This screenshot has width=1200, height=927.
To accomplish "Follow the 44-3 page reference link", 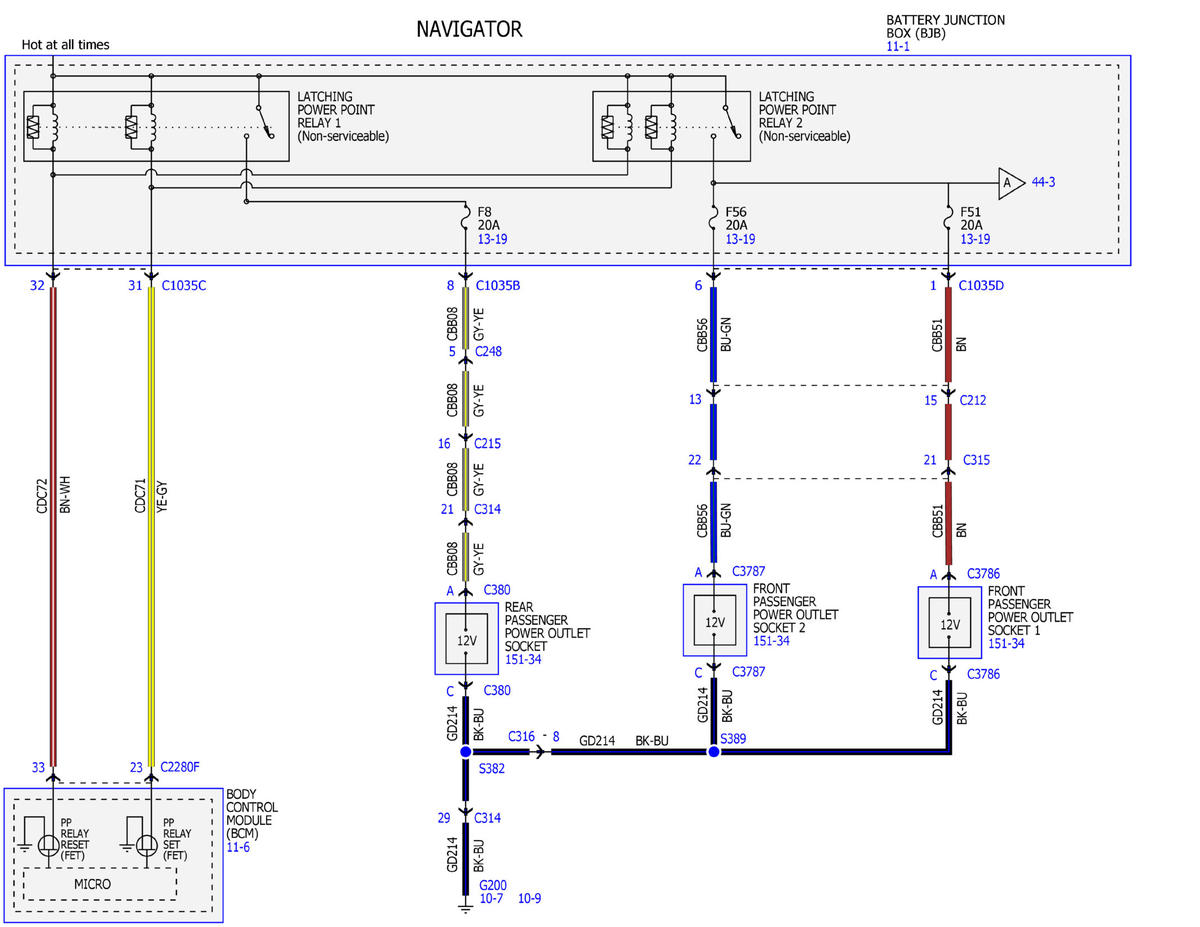I will click(x=1044, y=182).
